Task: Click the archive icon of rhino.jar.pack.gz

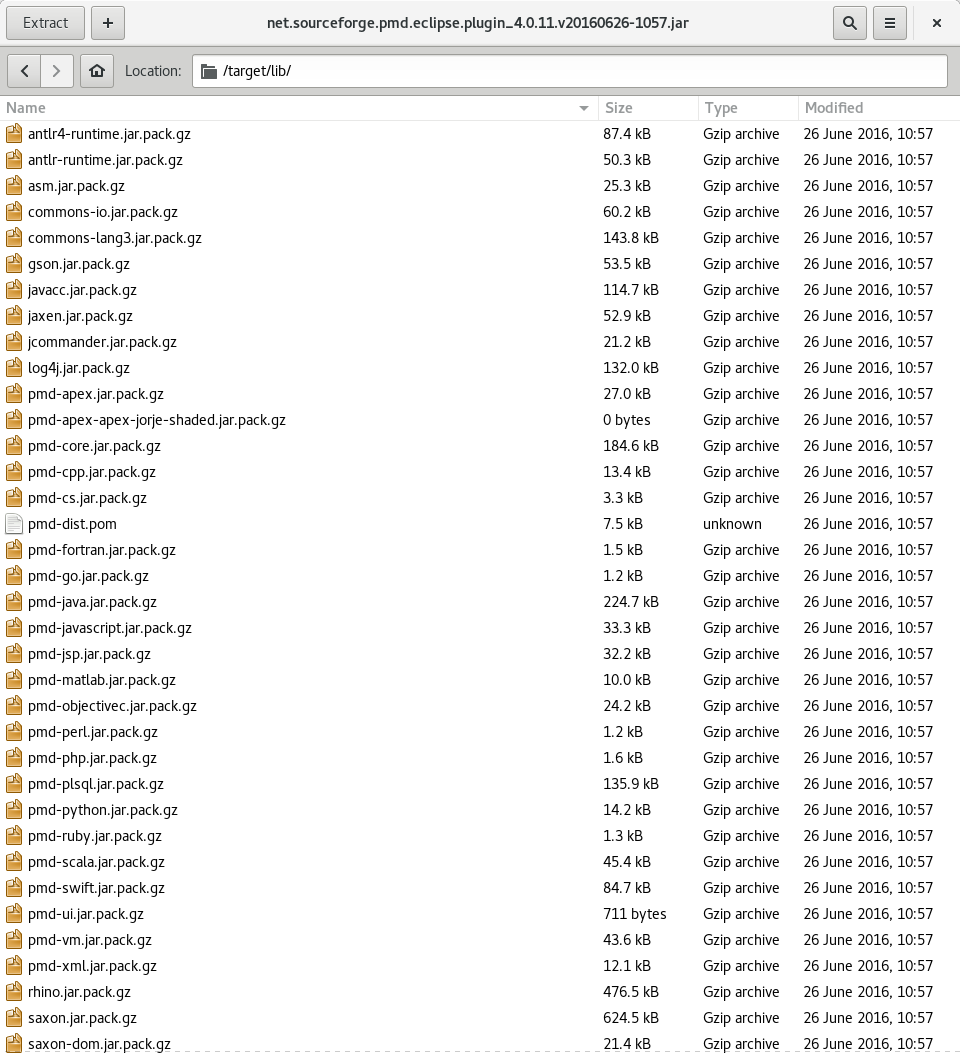Action: pyautogui.click(x=13, y=992)
